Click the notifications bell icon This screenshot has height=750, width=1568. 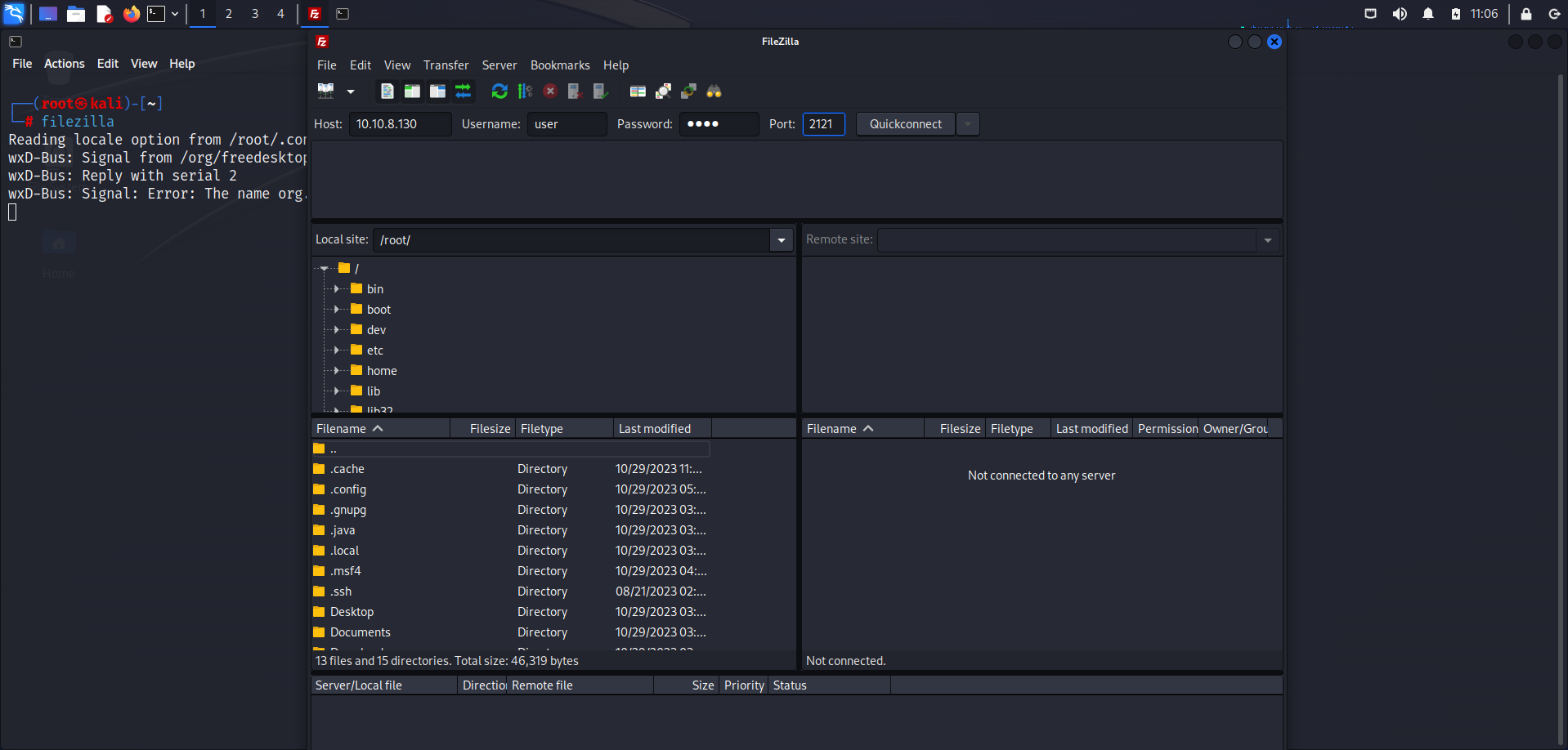1428,14
